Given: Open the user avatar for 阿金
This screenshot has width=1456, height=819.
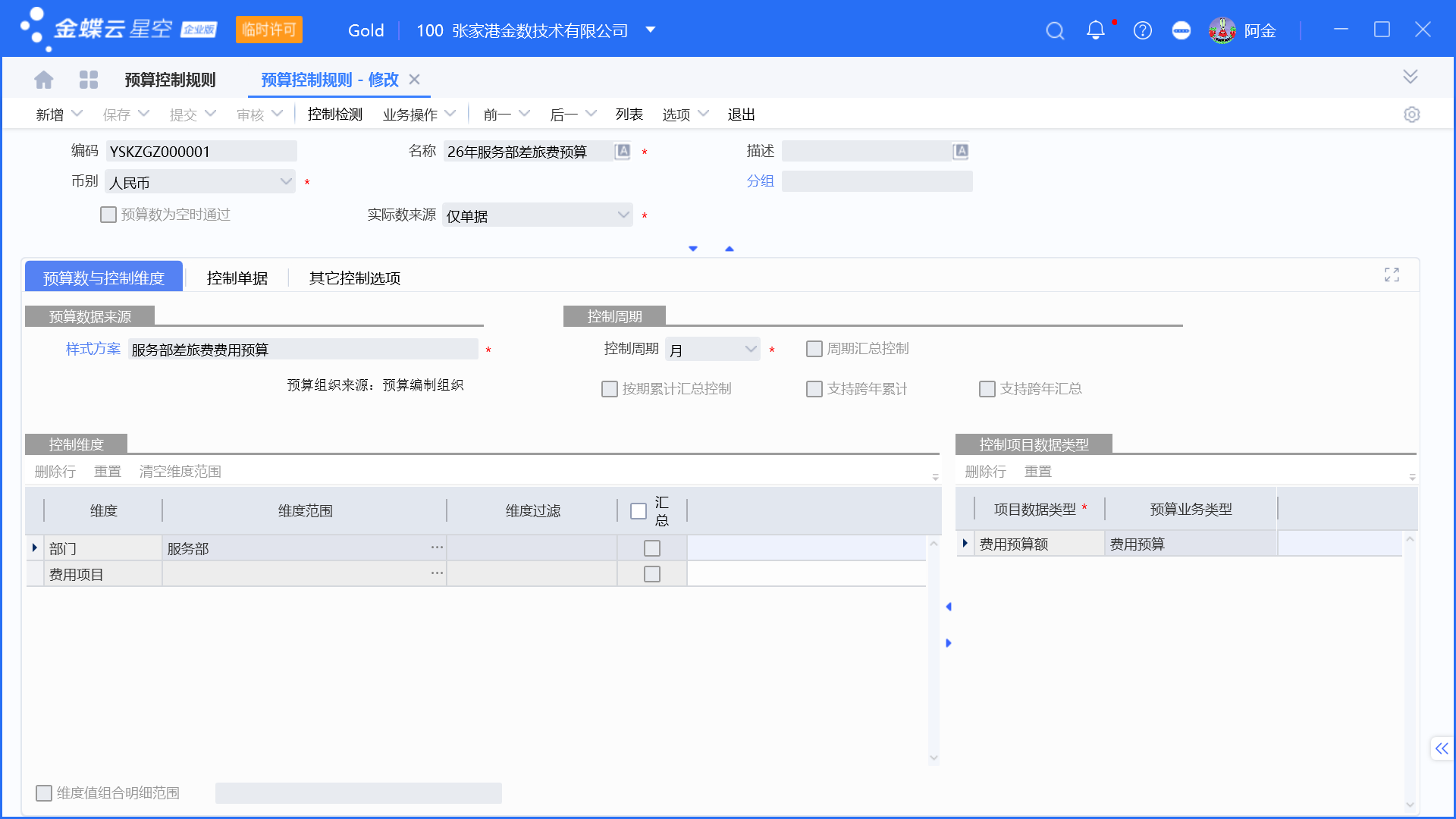Looking at the screenshot, I should (1222, 30).
